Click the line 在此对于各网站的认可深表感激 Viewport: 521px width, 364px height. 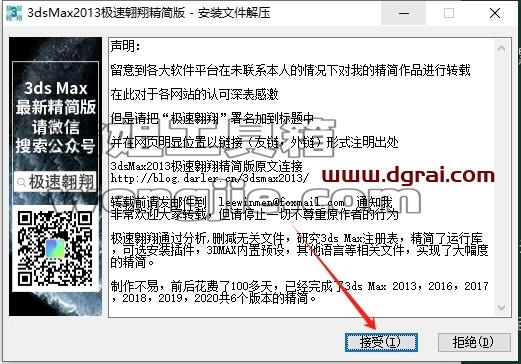point(194,94)
